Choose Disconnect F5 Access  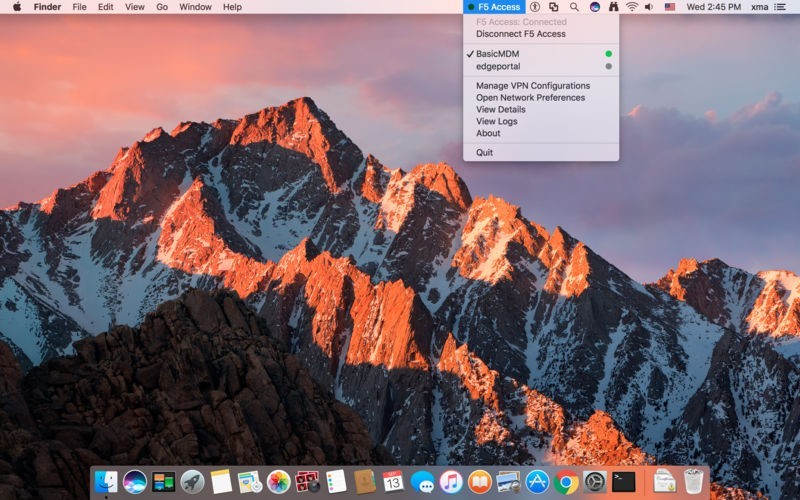click(x=520, y=34)
